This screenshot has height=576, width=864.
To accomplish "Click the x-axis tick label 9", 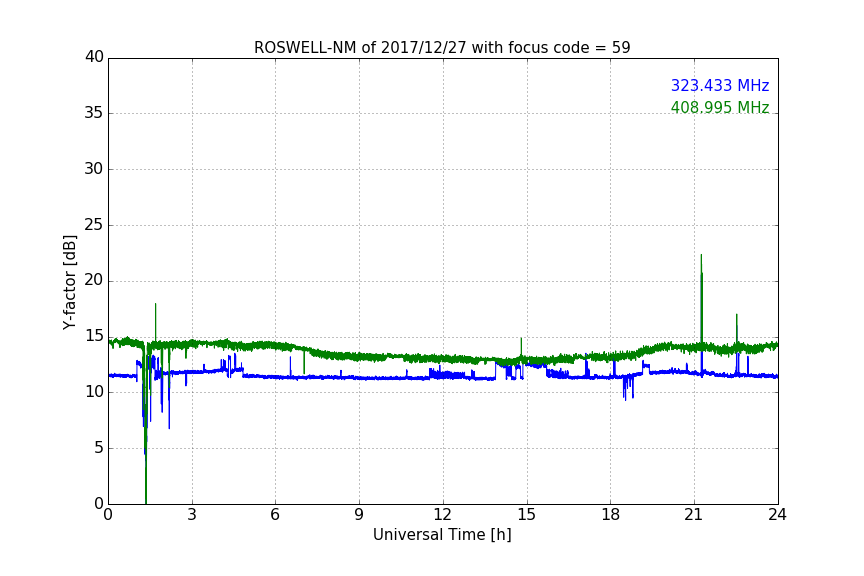I will [359, 515].
